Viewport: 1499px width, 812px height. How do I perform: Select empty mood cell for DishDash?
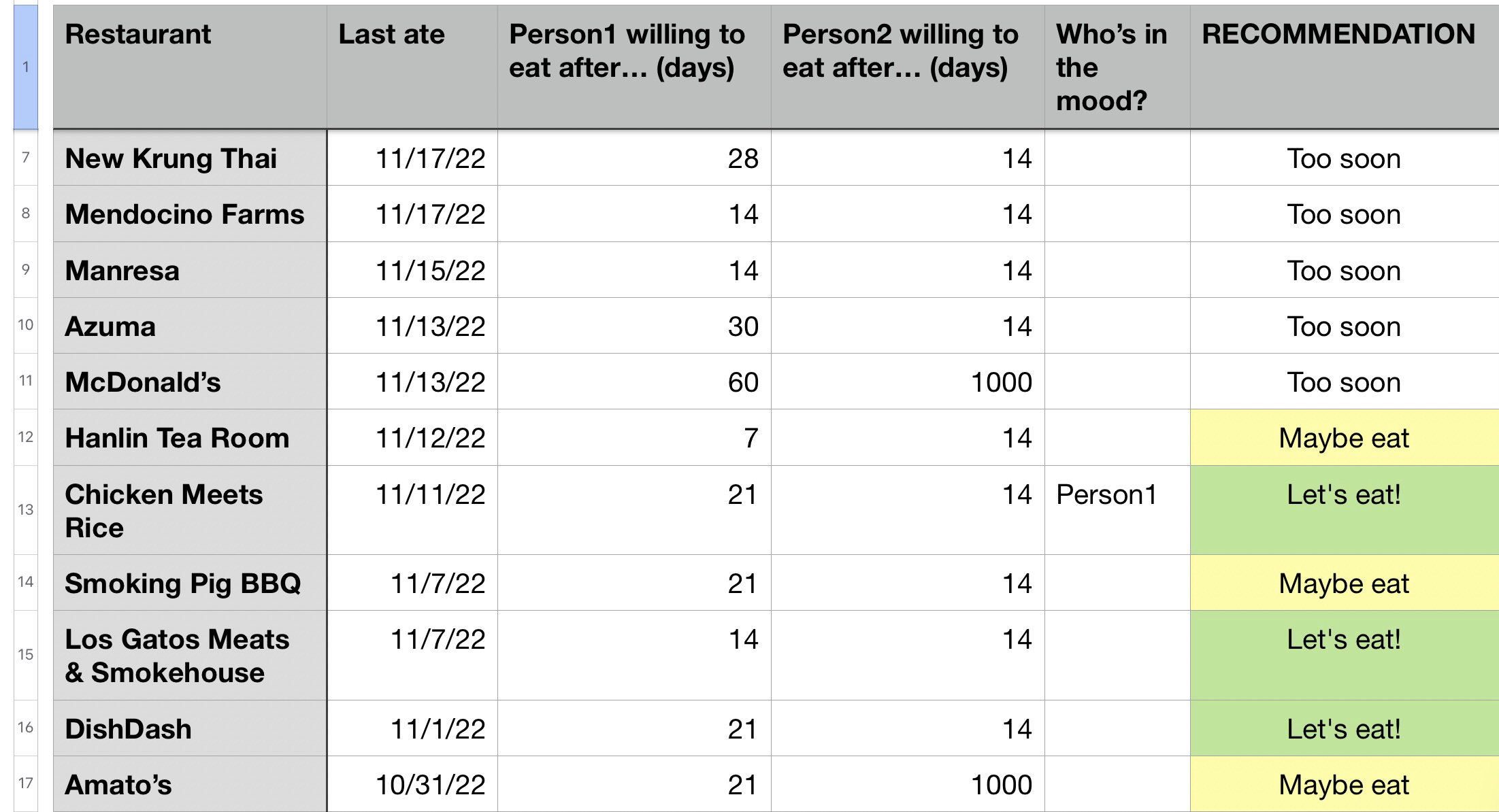(x=1117, y=728)
